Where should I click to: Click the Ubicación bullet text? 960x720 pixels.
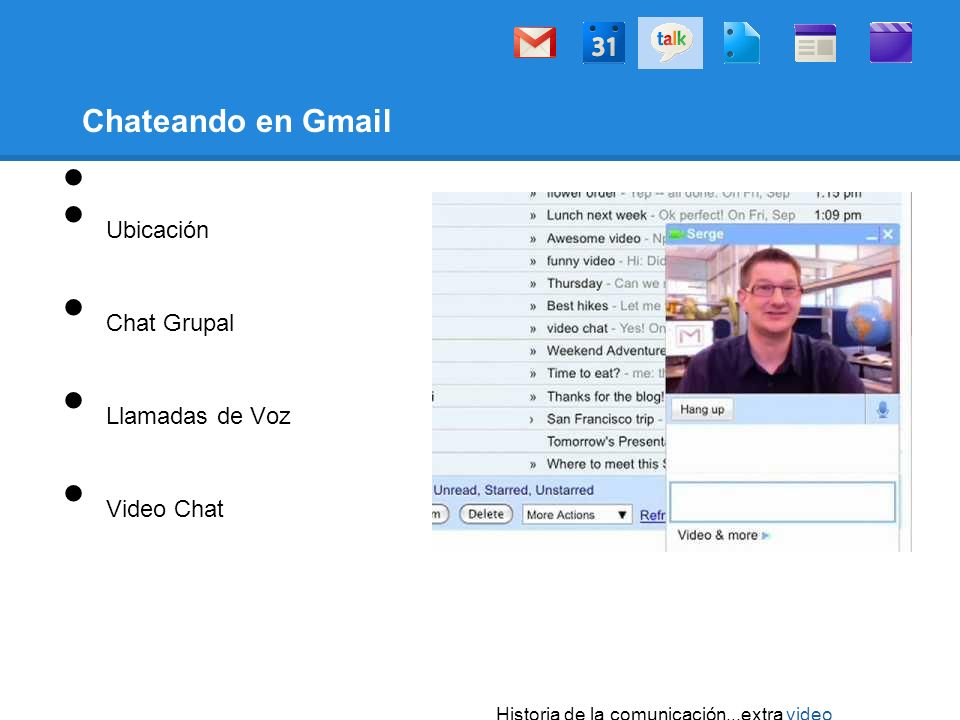pyautogui.click(x=157, y=230)
